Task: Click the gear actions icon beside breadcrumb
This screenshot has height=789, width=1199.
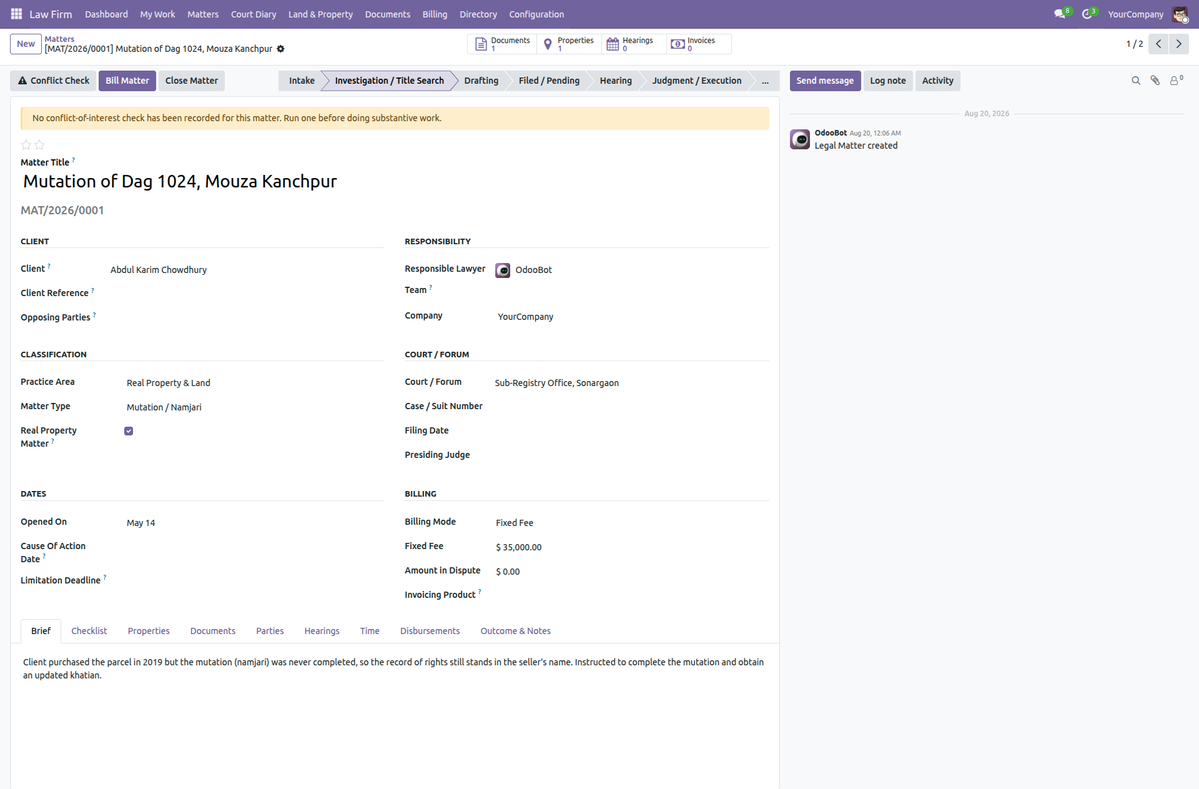Action: click(x=281, y=49)
